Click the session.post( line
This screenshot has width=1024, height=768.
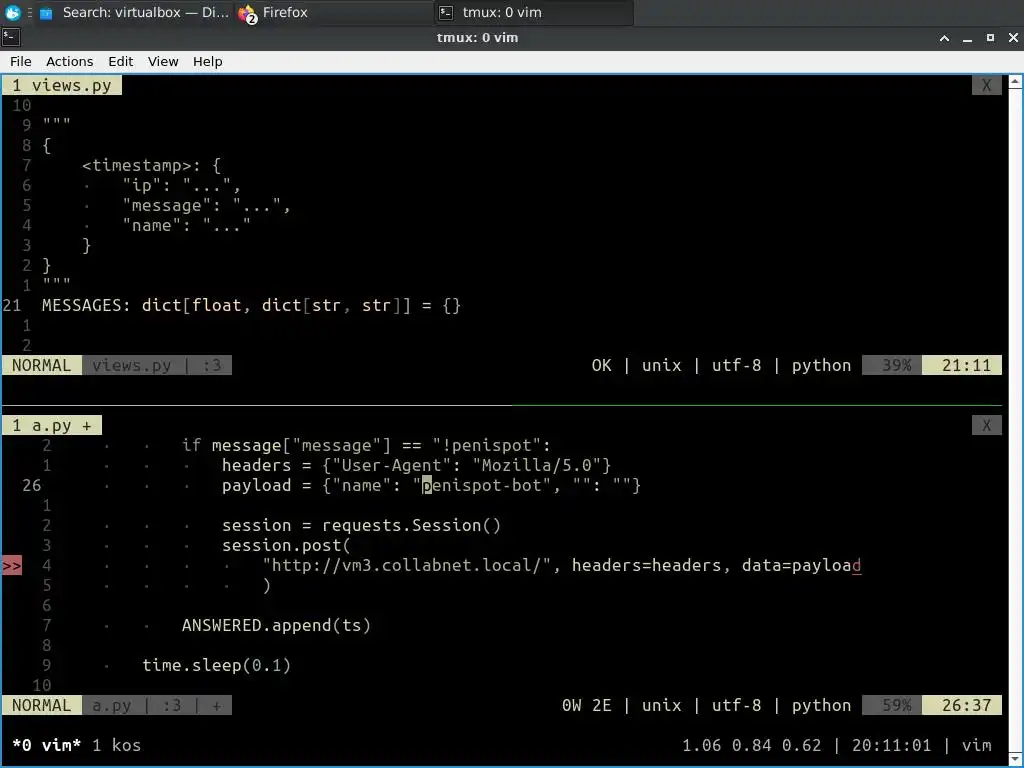tap(286, 546)
